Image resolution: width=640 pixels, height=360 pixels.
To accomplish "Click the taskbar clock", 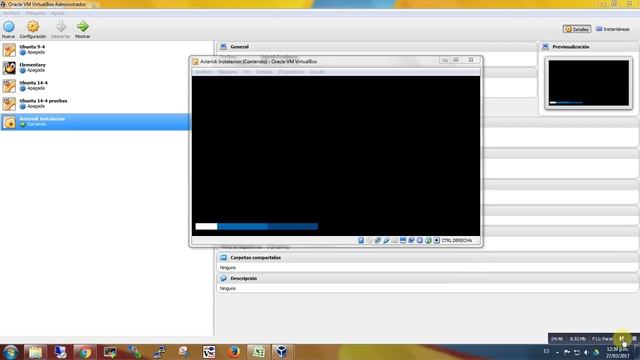I will click(x=617, y=352).
